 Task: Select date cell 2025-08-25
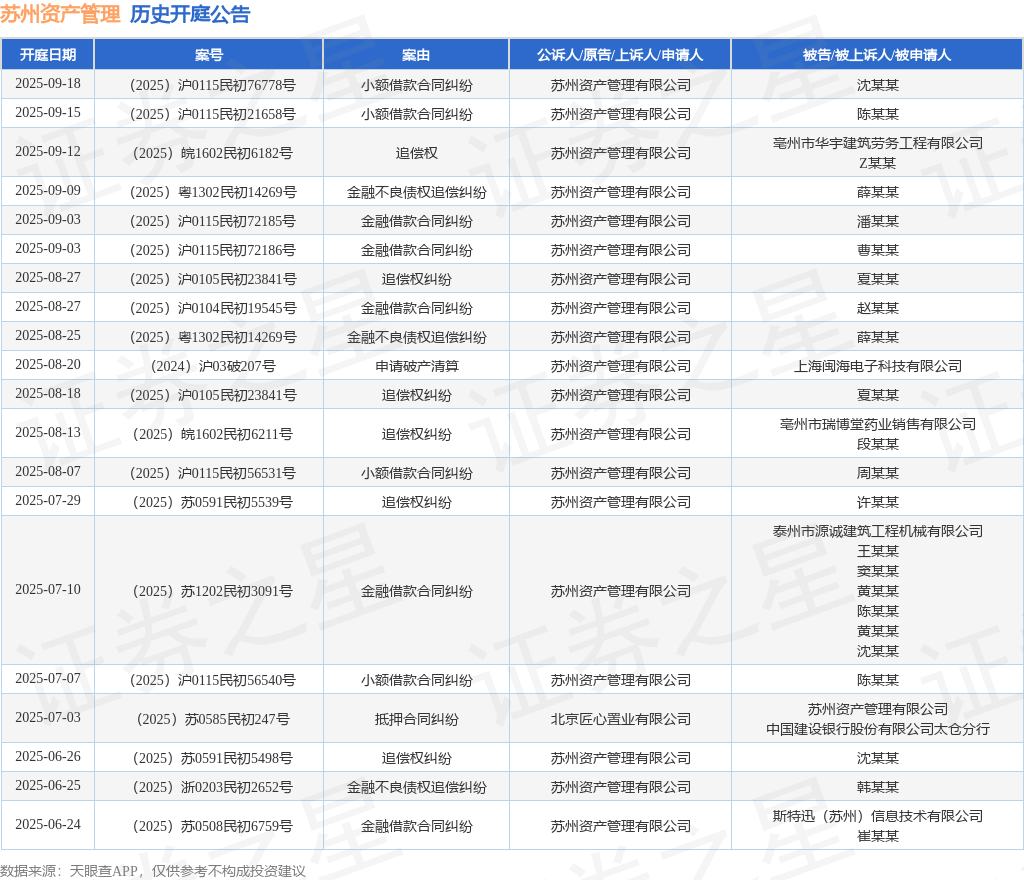pyautogui.click(x=48, y=336)
